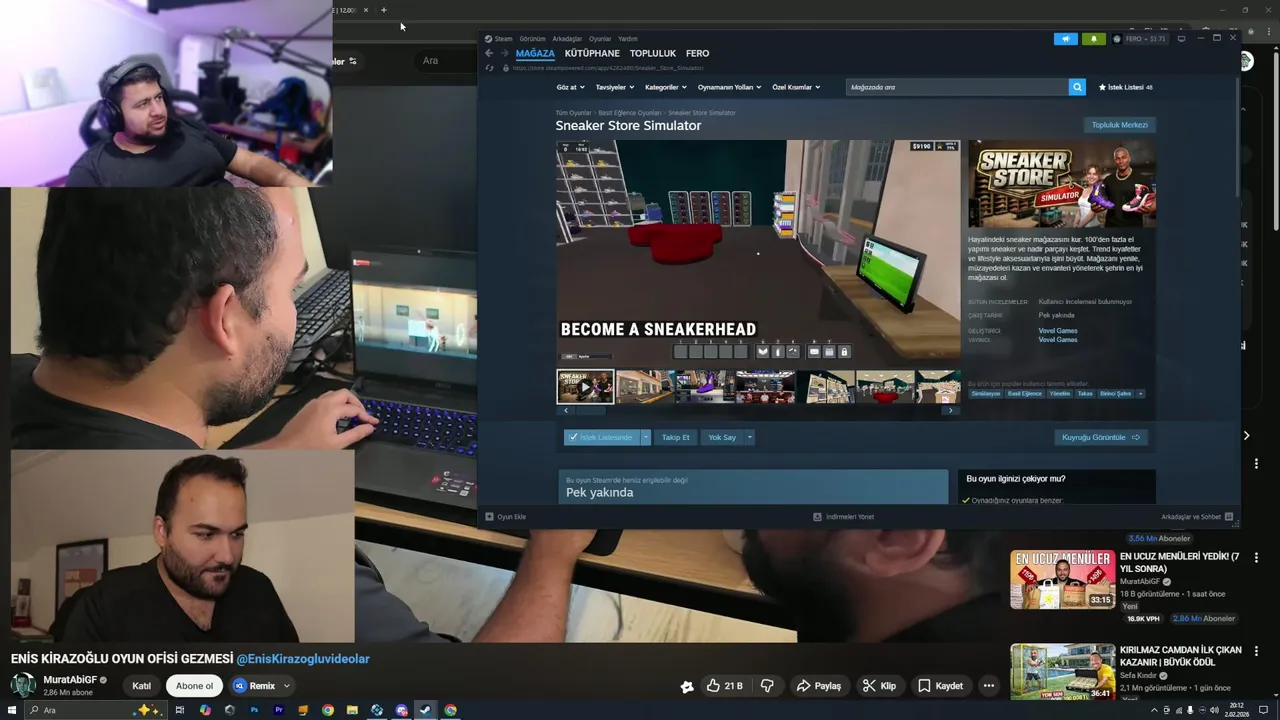Open Photoshop from the Windows taskbar

pyautogui.click(x=254, y=710)
